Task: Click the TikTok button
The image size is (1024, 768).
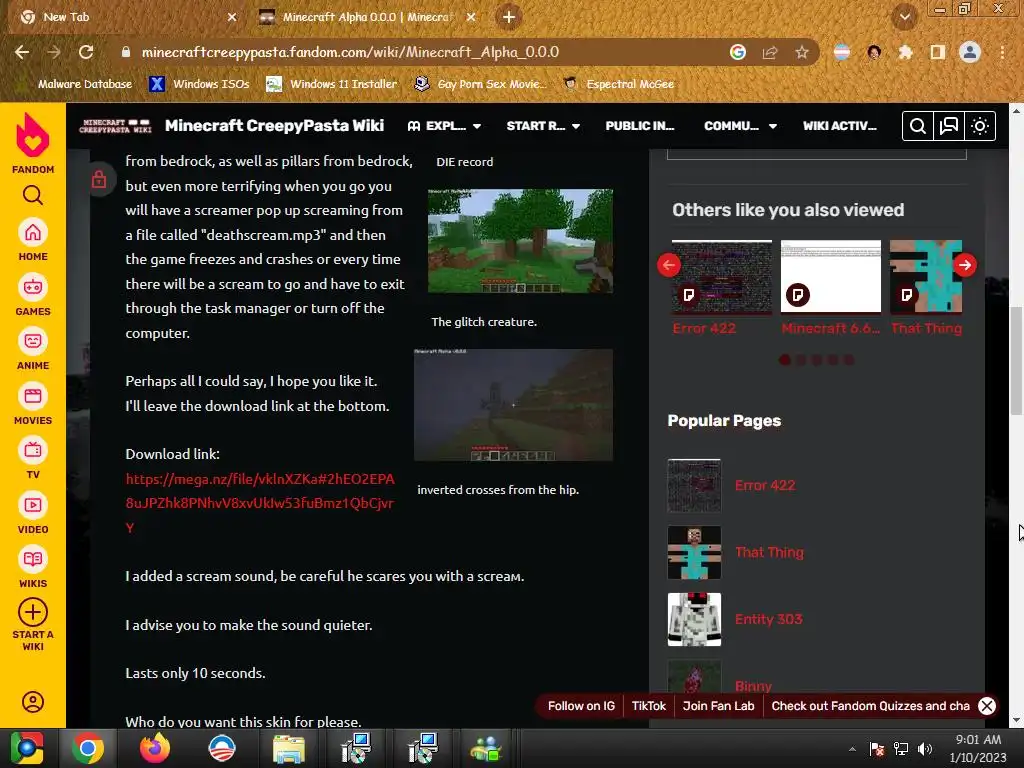Action: 648,706
